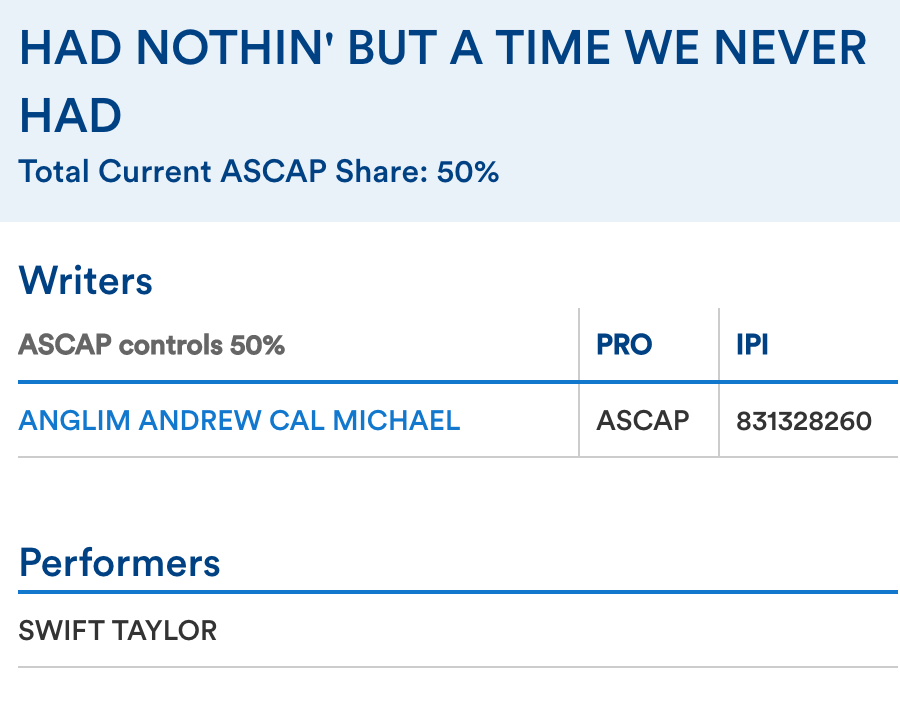Select the ASCAP value in PRO column
Screen dimensions: 900x712
click(642, 420)
